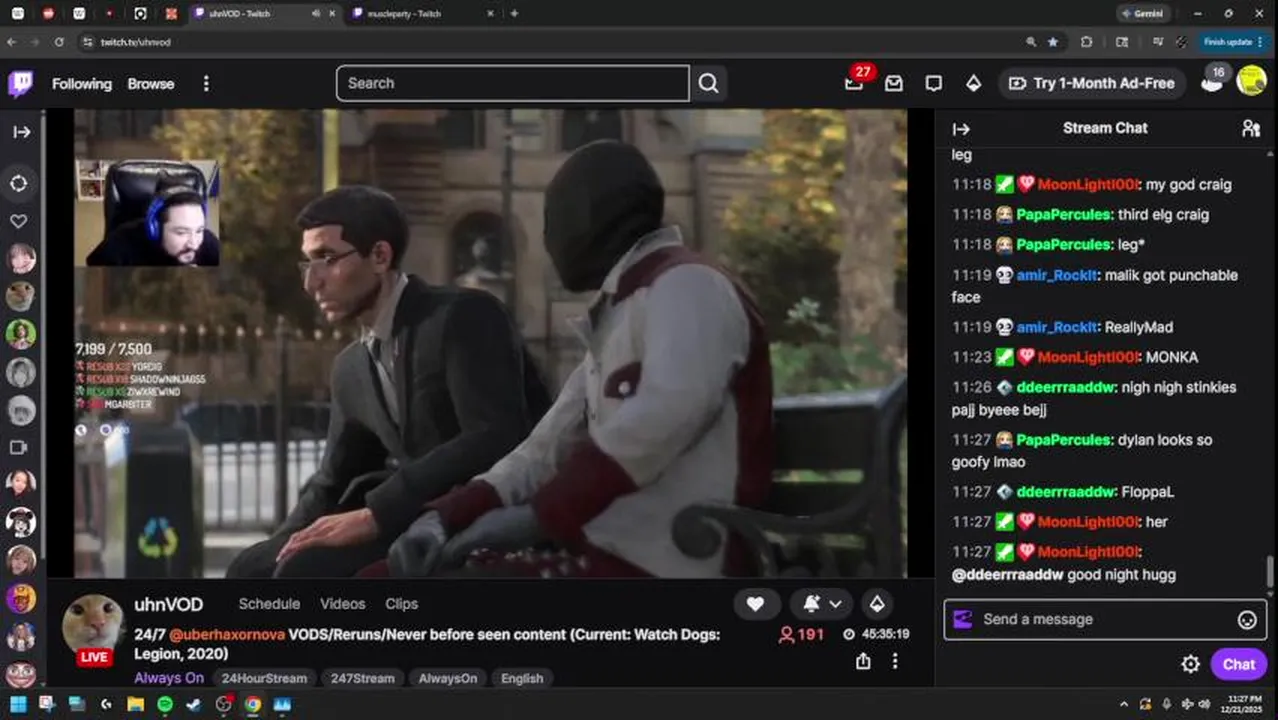Open the emote picker smiley
Screen dimensions: 1278x720
click(x=1247, y=620)
